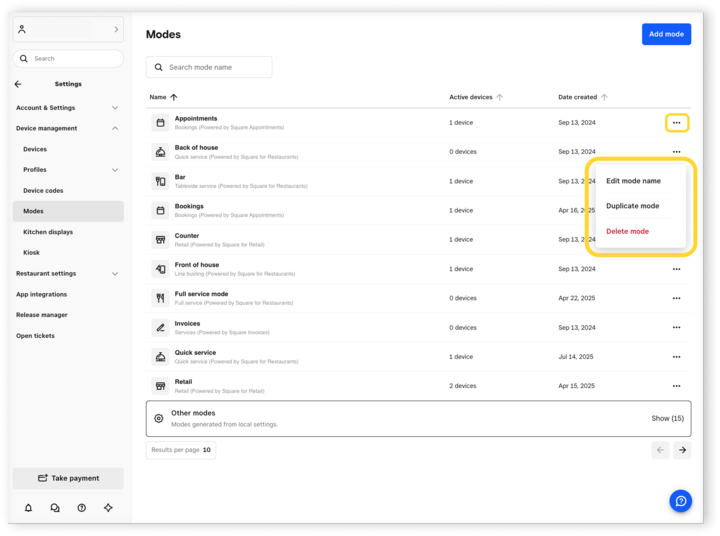Click the Full service mode fork-knife icon

point(160,298)
